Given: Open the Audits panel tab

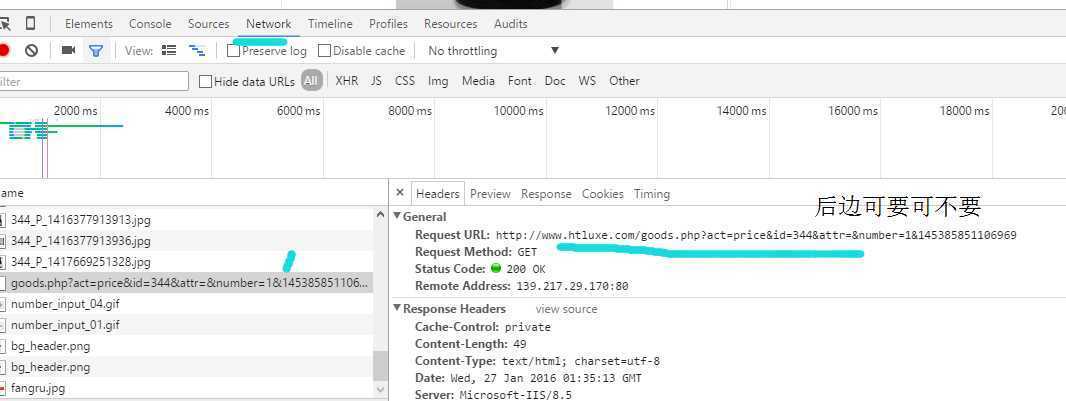Looking at the screenshot, I should [x=511, y=24].
